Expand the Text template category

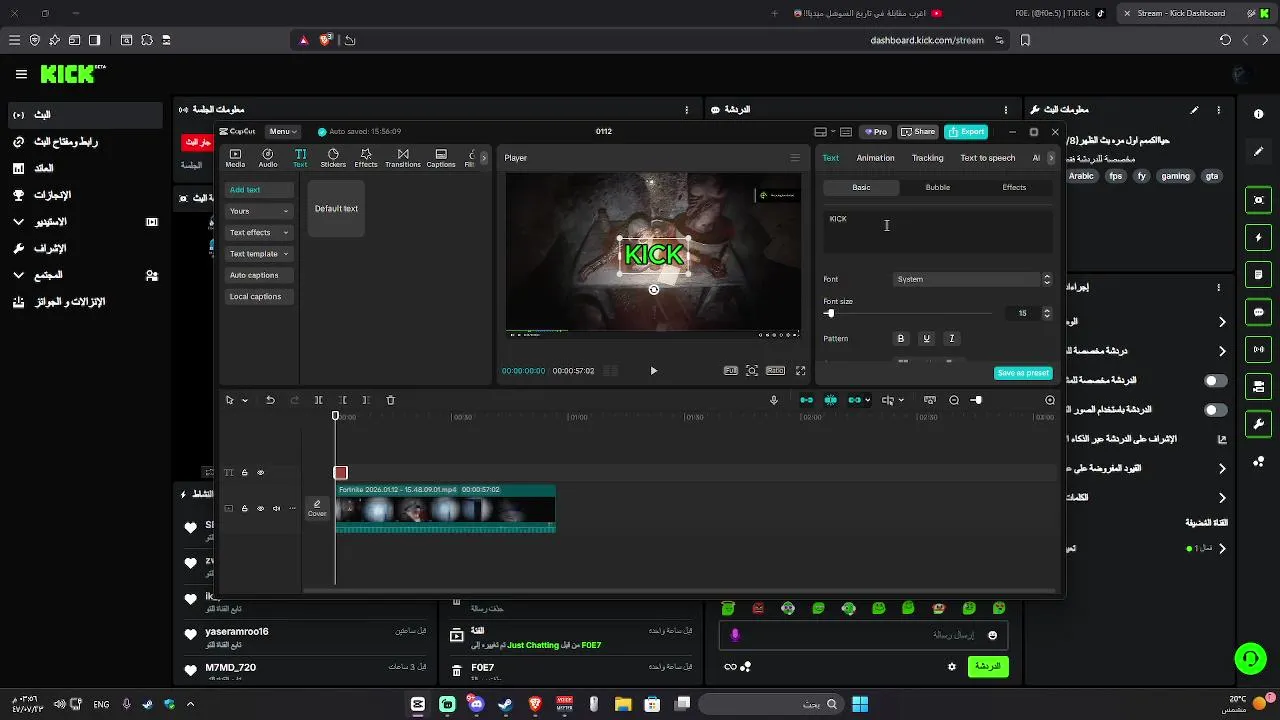259,254
